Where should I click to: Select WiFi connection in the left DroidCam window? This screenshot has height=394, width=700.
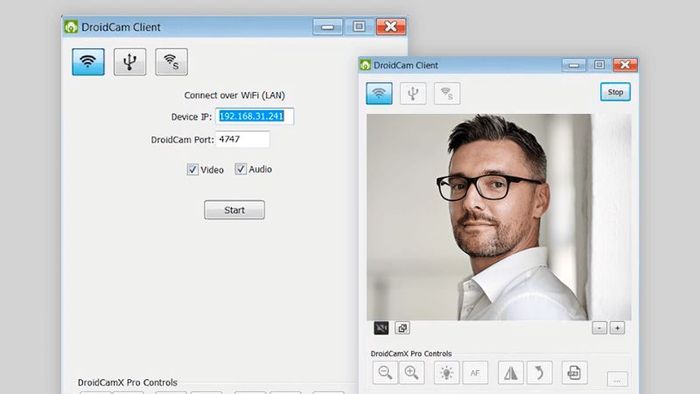click(88, 62)
